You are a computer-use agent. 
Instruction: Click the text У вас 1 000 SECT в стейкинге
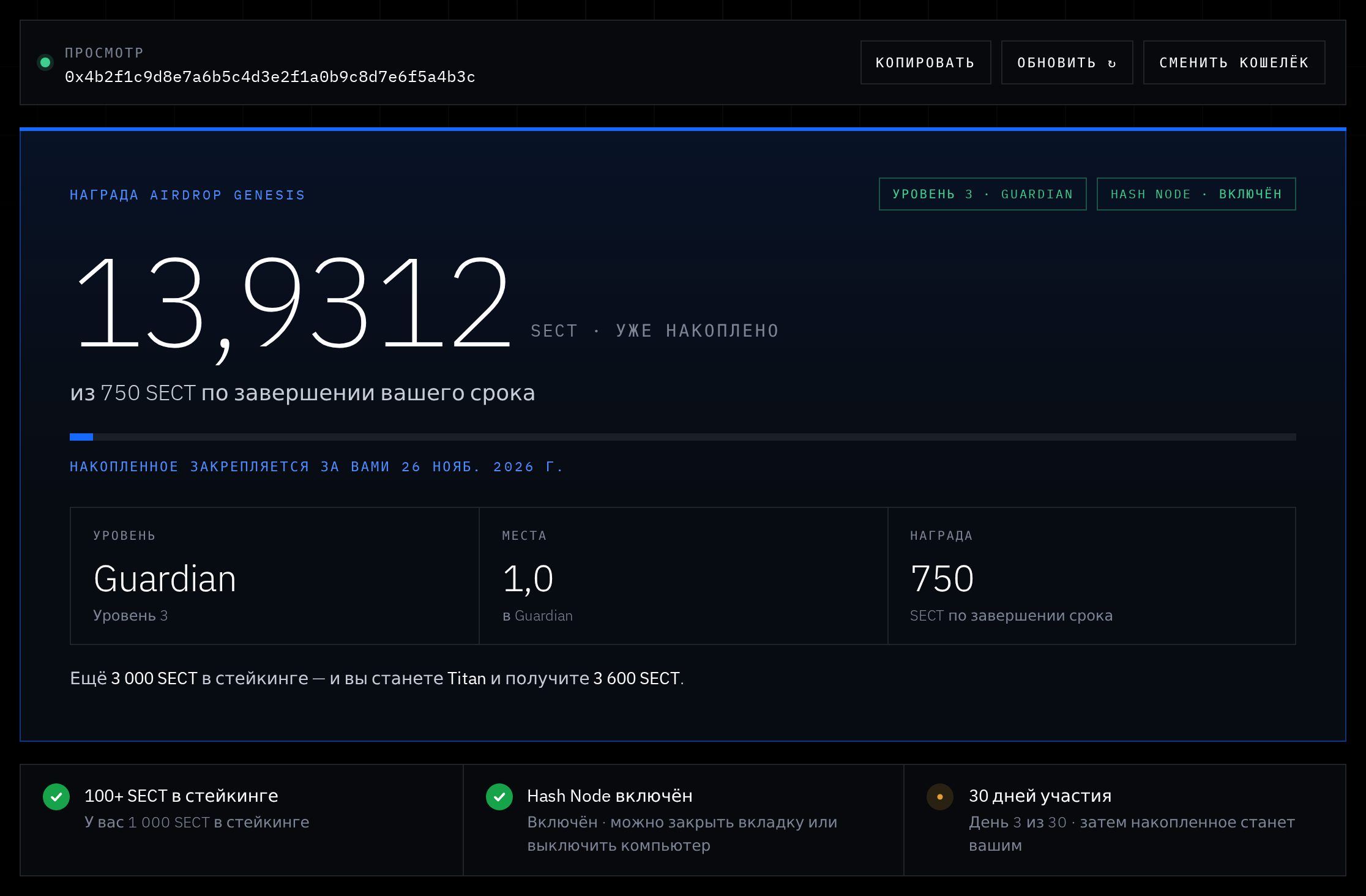197,822
